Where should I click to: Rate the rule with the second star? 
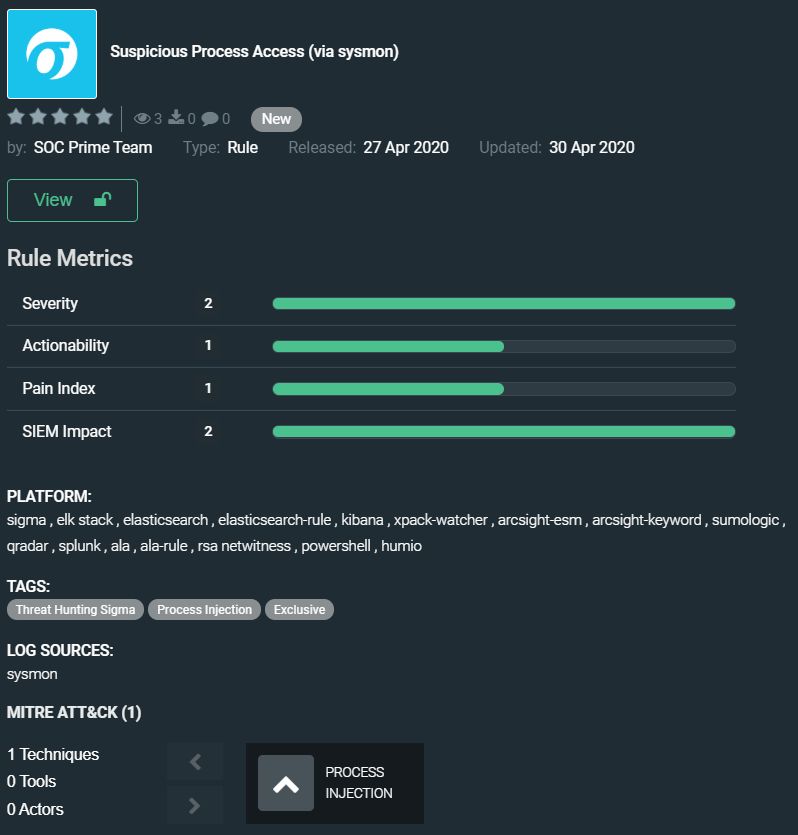[38, 116]
